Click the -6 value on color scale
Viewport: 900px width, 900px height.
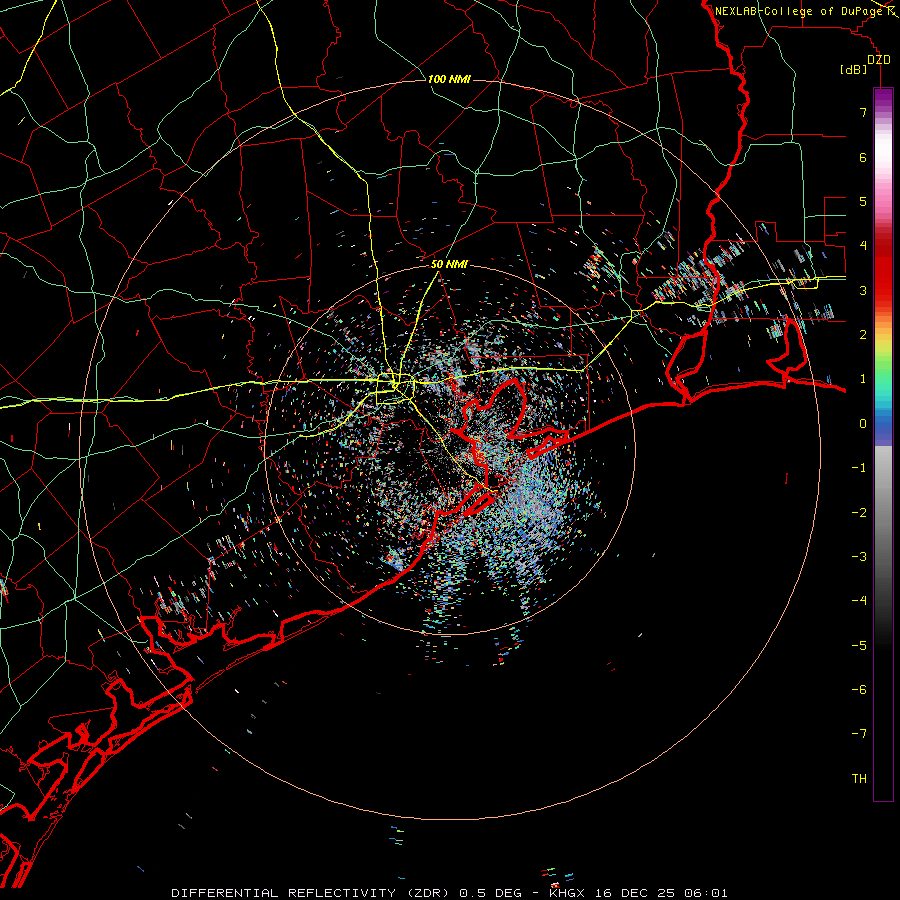(x=859, y=690)
